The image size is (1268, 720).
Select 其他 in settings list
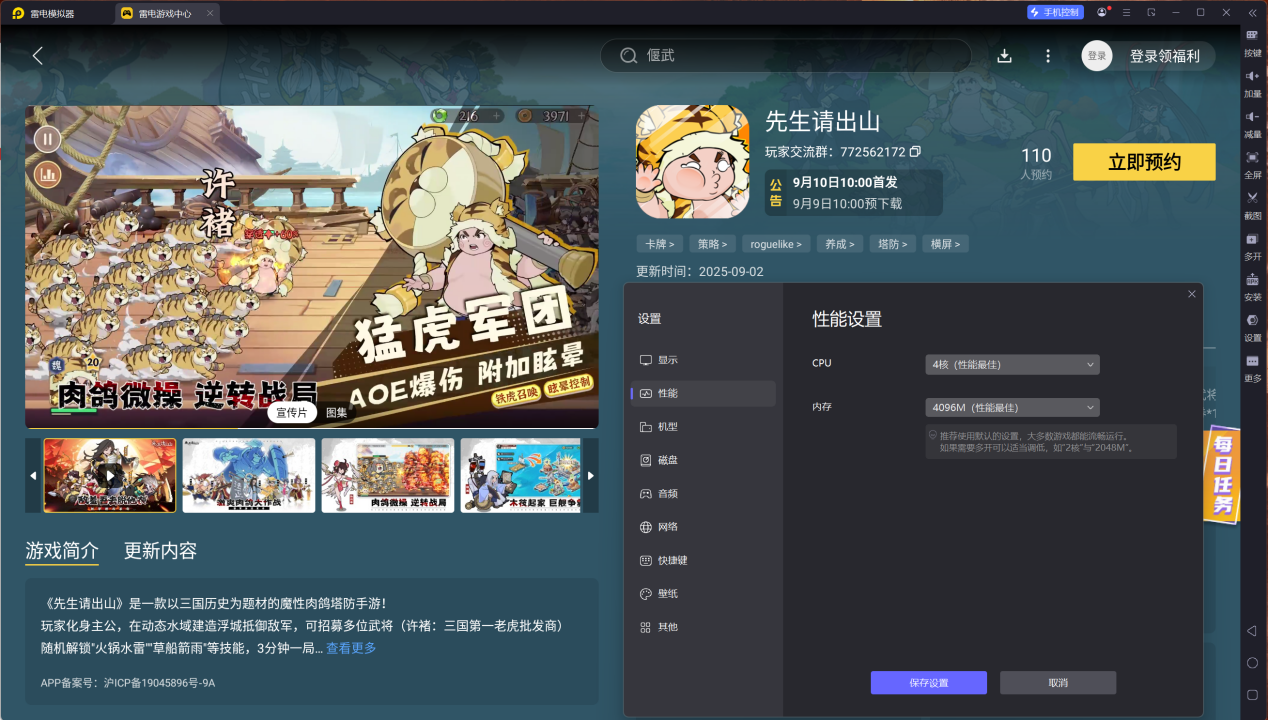[x=703, y=627]
